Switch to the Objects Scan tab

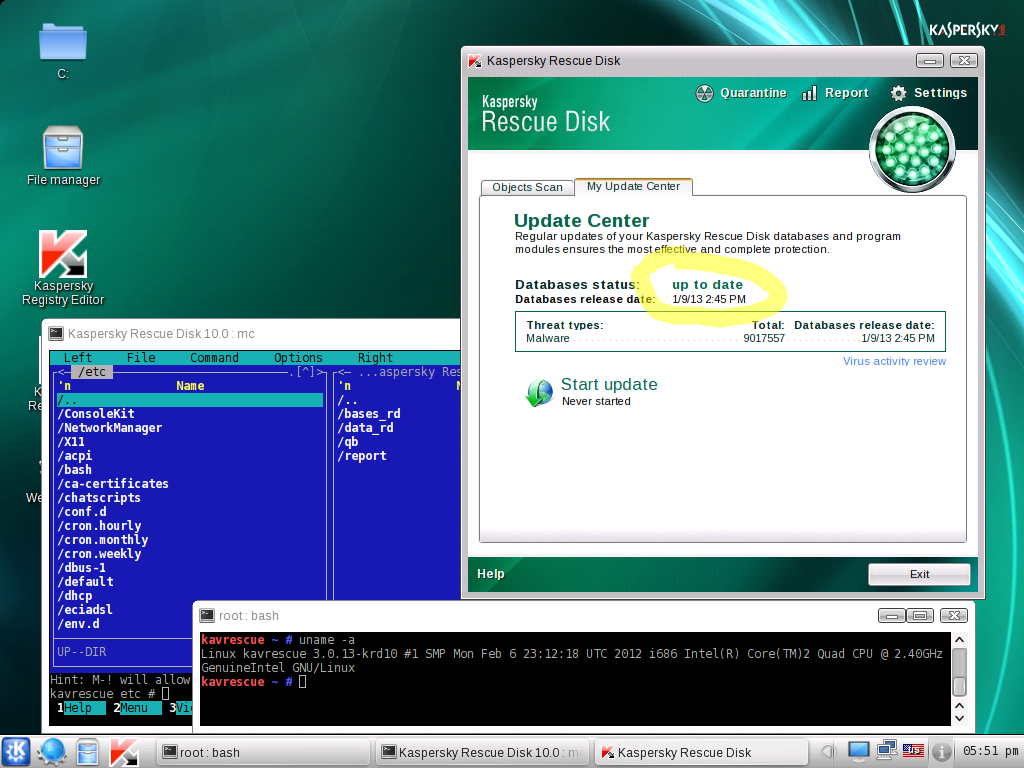(527, 187)
